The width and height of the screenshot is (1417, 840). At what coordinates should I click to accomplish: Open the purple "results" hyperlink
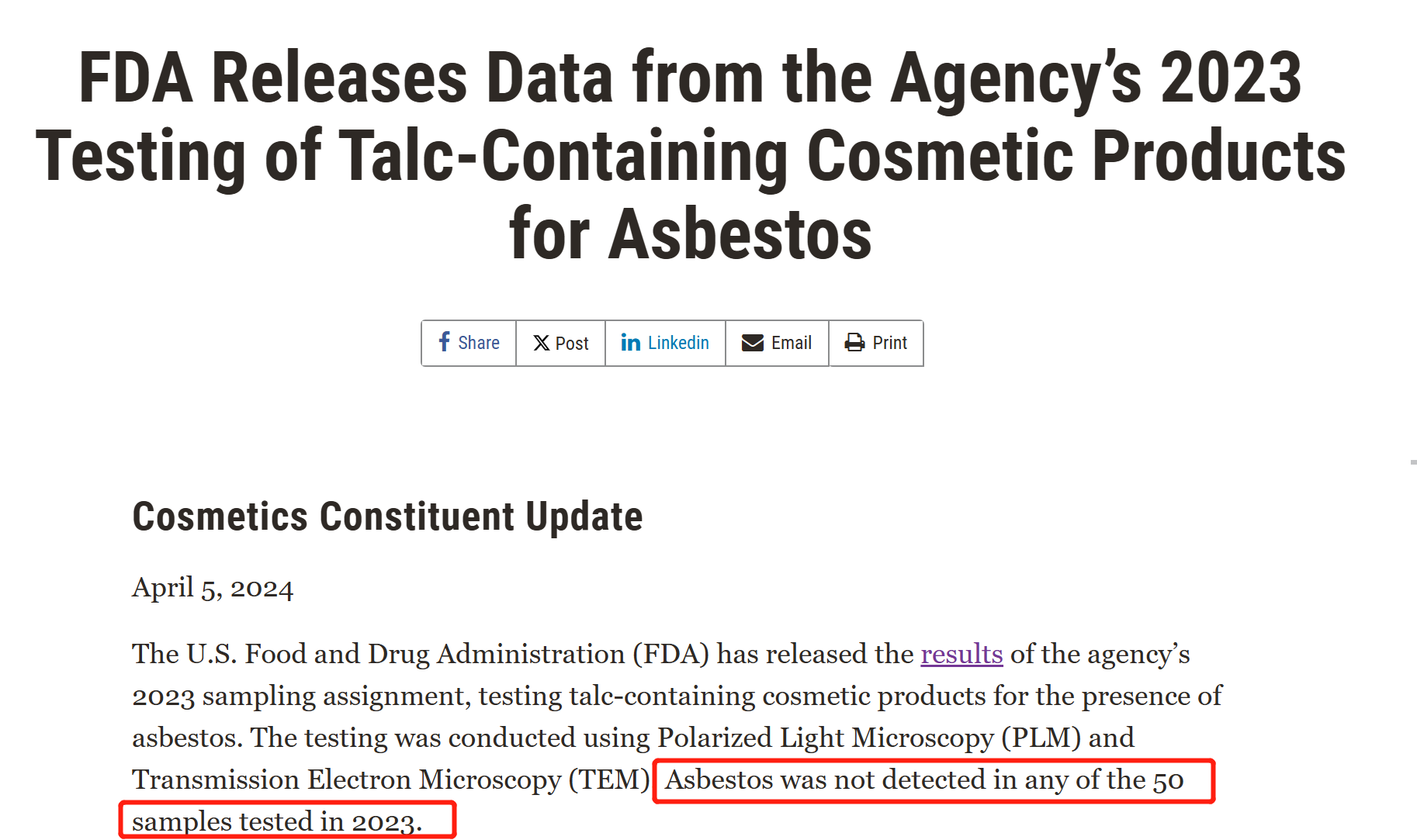[x=961, y=654]
